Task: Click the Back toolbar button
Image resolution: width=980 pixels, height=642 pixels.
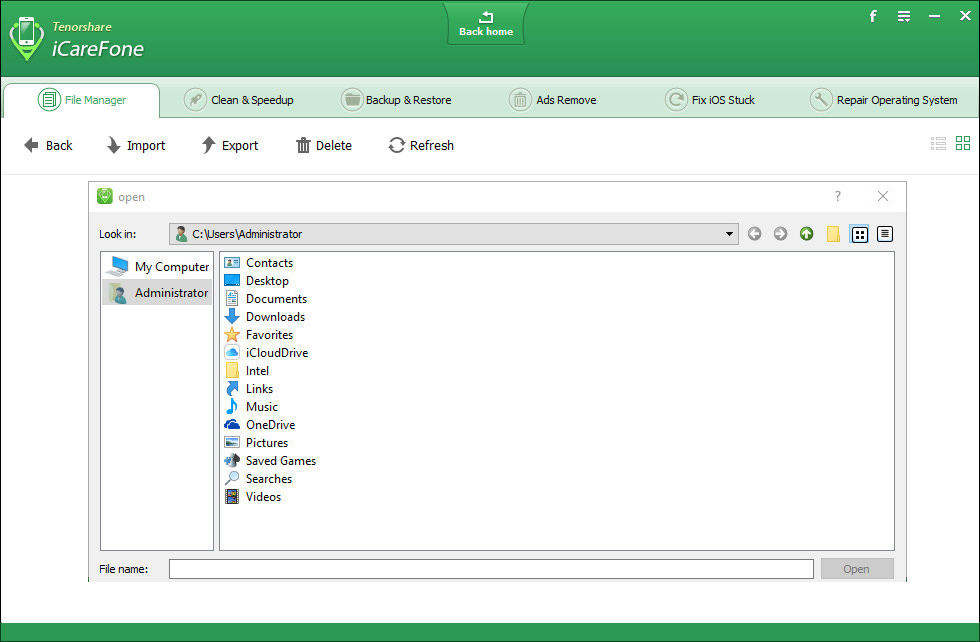Action: pos(48,146)
